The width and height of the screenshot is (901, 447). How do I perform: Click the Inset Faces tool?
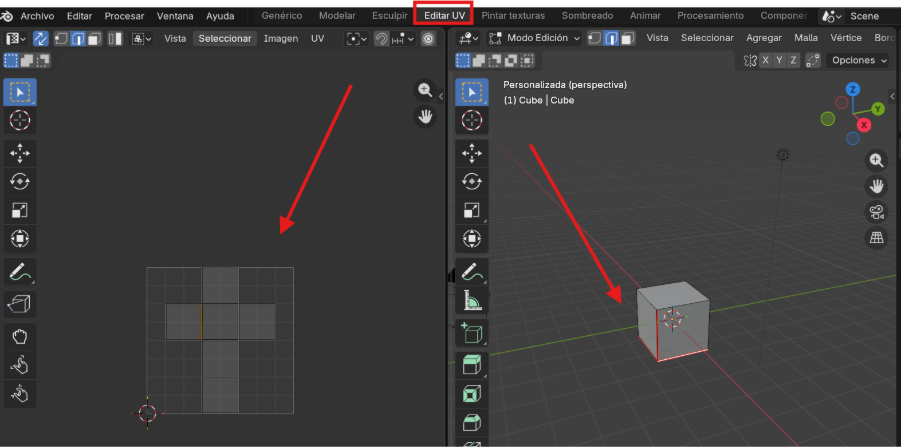pyautogui.click(x=471, y=394)
